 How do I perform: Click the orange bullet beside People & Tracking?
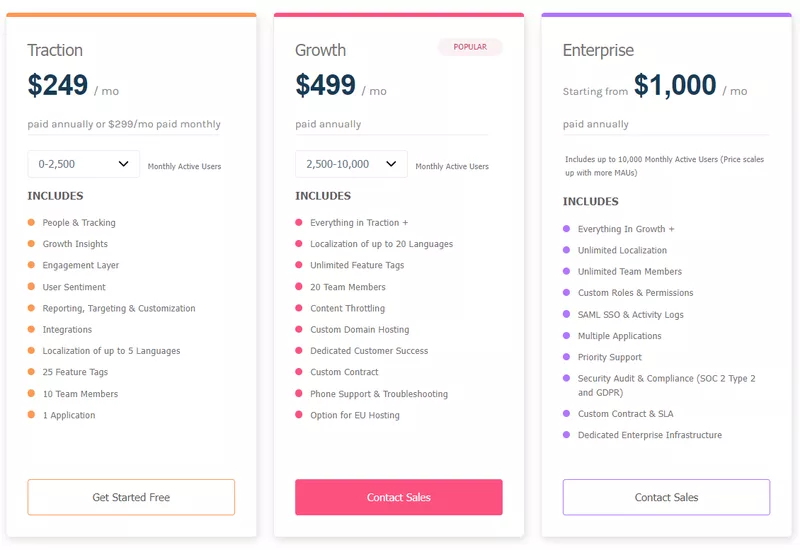point(31,222)
